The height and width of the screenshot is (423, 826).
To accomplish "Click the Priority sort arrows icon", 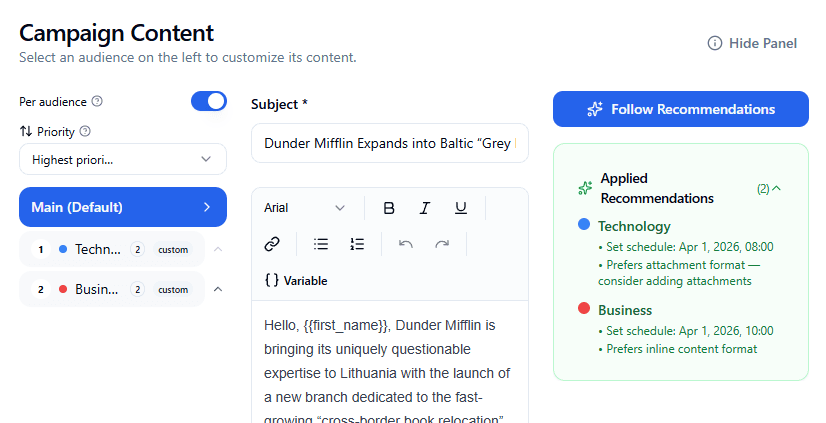I will (x=26, y=131).
